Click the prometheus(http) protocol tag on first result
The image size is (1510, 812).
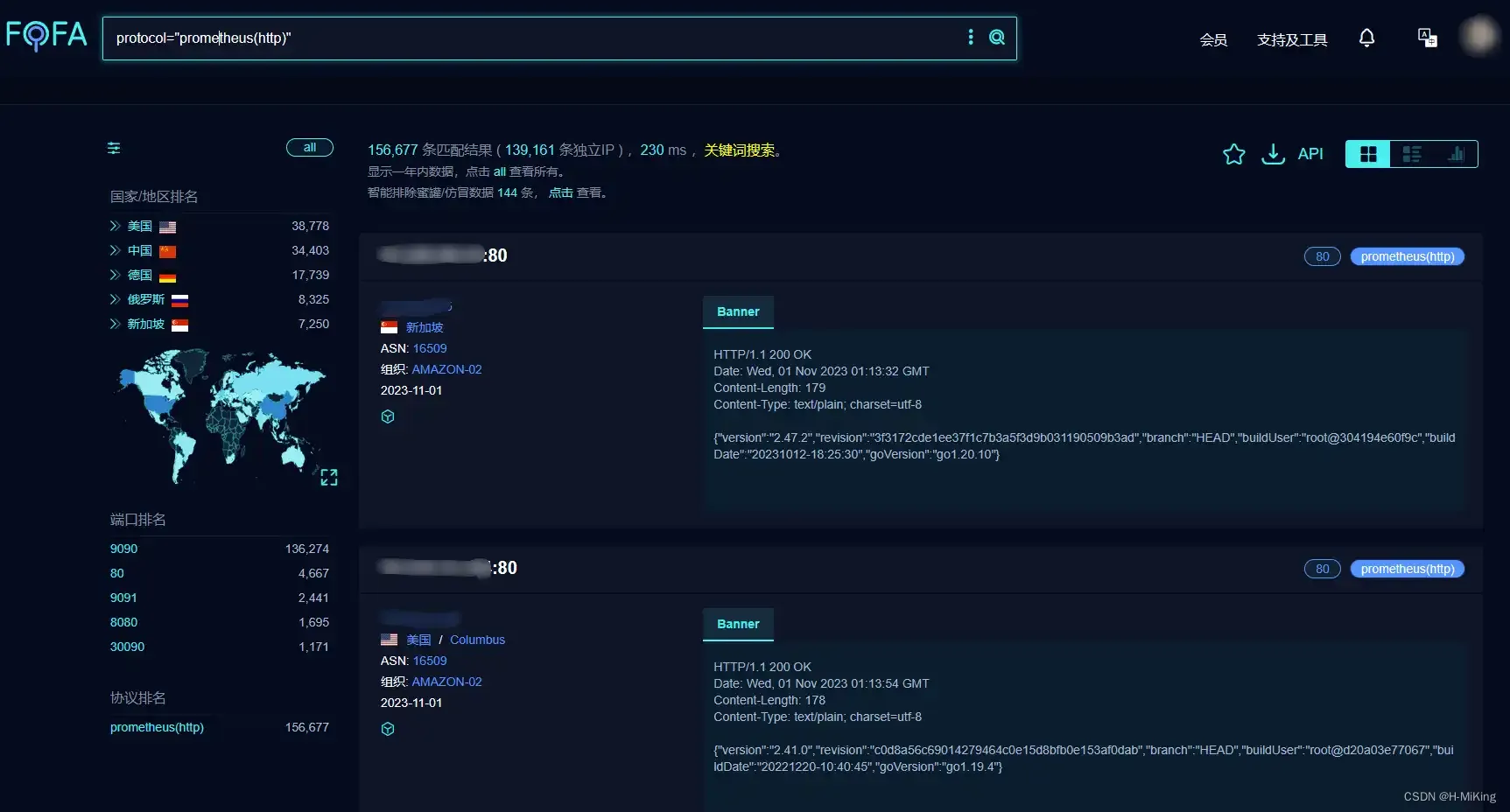(1407, 255)
